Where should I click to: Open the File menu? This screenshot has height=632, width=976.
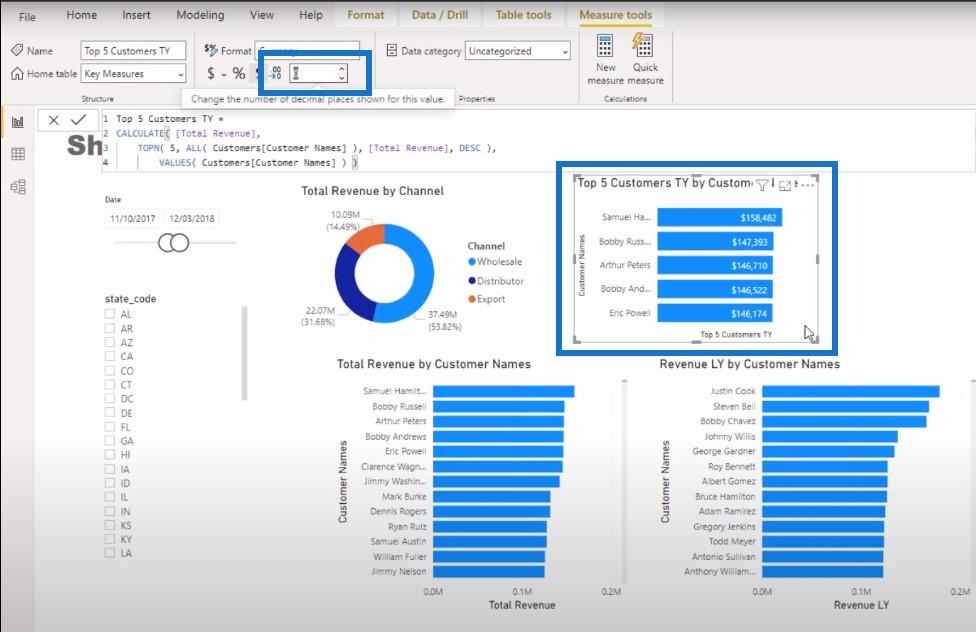pyautogui.click(x=27, y=17)
